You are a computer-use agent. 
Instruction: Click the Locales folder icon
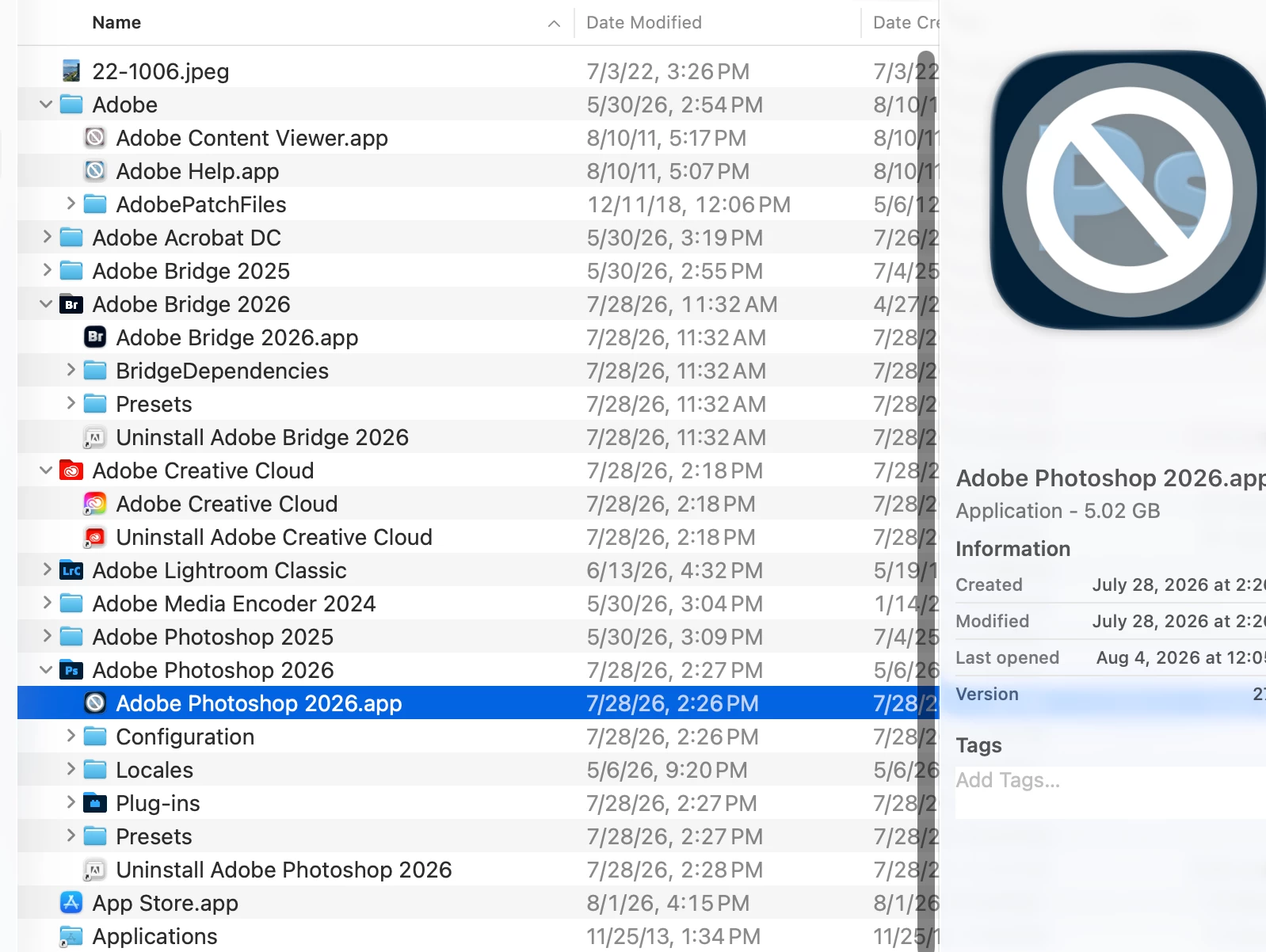(x=95, y=770)
